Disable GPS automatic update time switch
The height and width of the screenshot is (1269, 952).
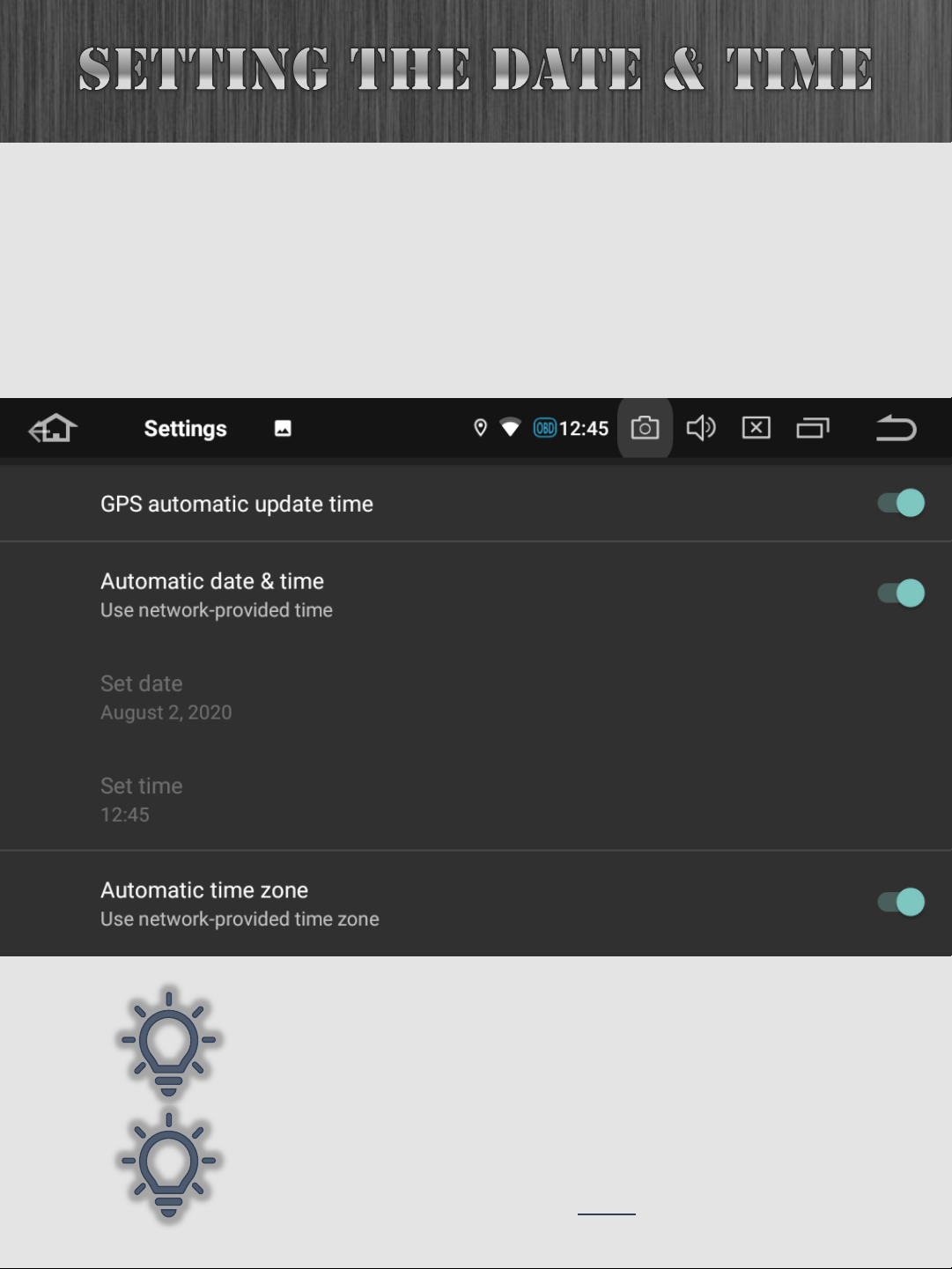901,503
